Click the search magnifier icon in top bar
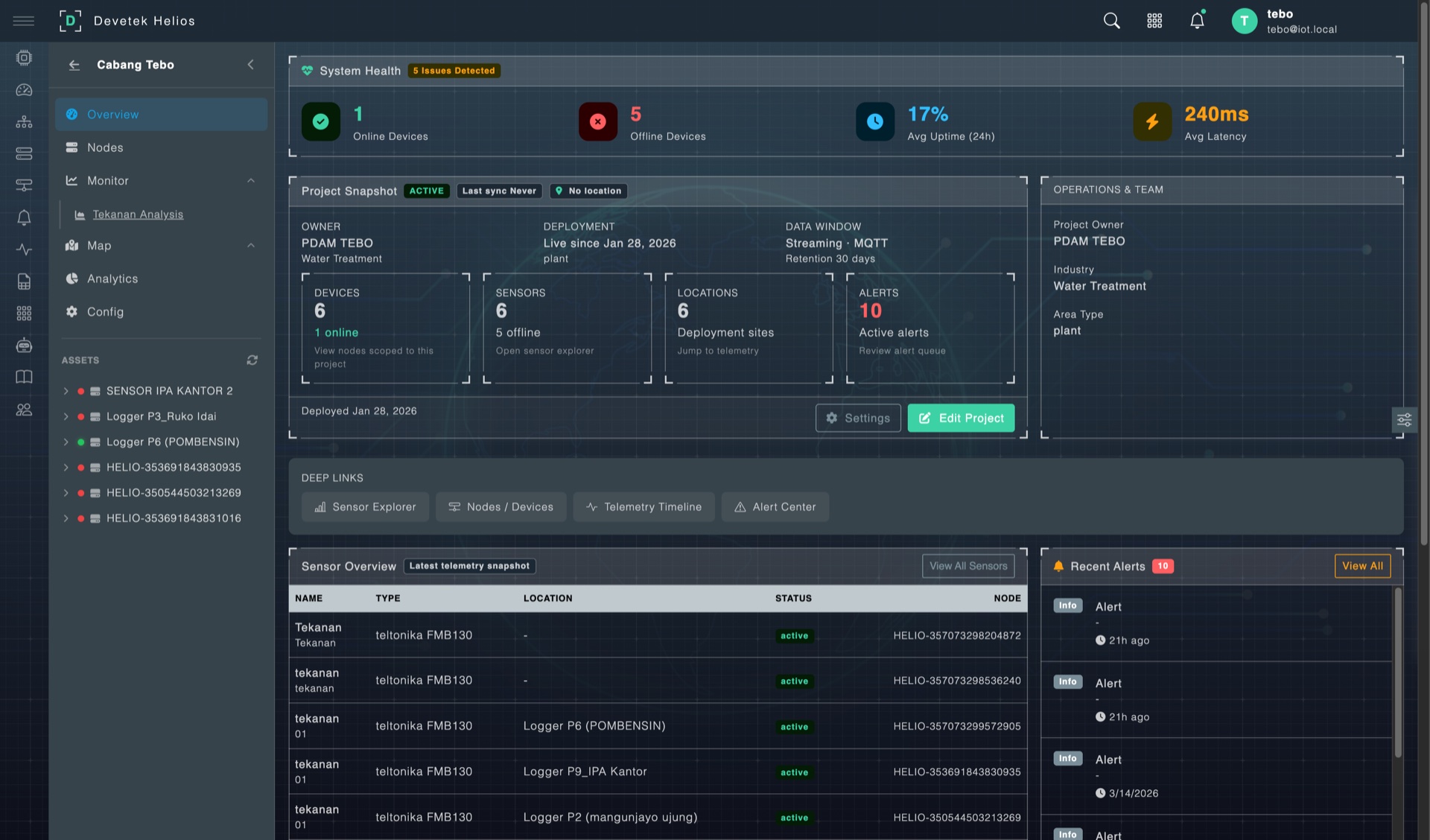 1111,20
